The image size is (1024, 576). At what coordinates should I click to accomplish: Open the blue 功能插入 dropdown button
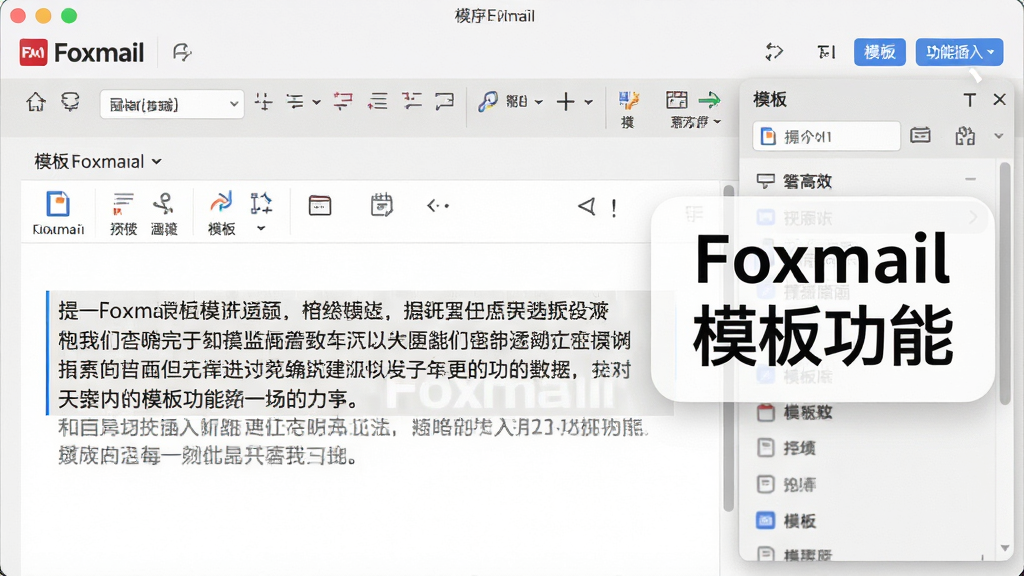click(x=959, y=52)
